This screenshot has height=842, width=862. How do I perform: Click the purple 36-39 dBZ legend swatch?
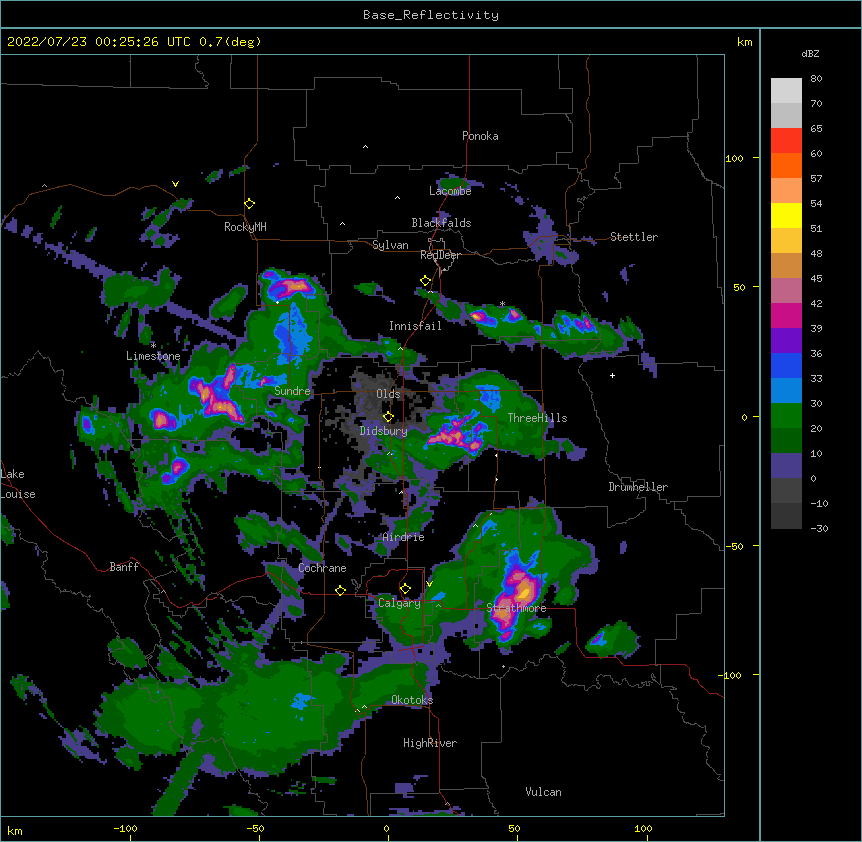[786, 340]
